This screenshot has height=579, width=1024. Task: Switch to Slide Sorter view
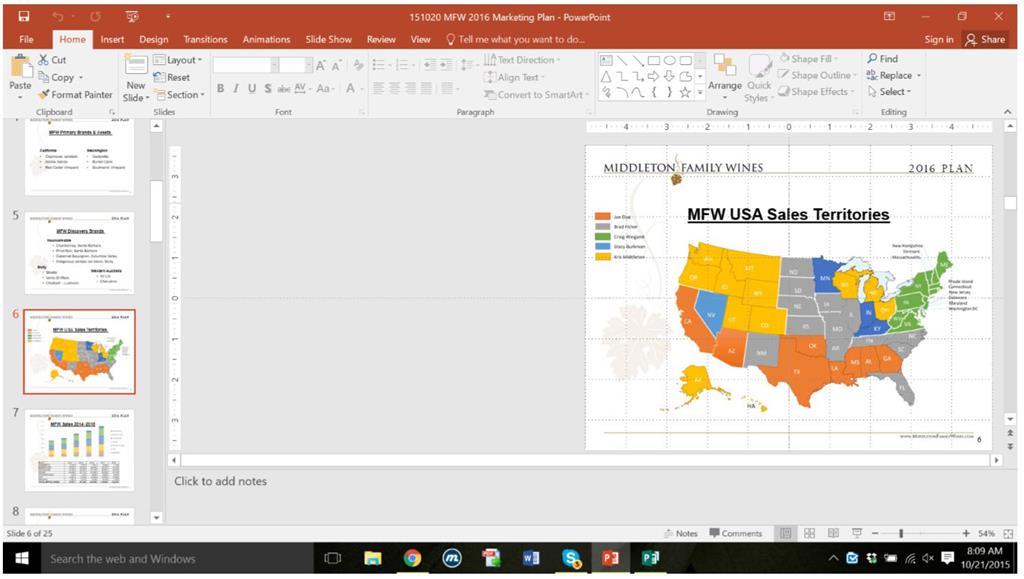[x=810, y=533]
